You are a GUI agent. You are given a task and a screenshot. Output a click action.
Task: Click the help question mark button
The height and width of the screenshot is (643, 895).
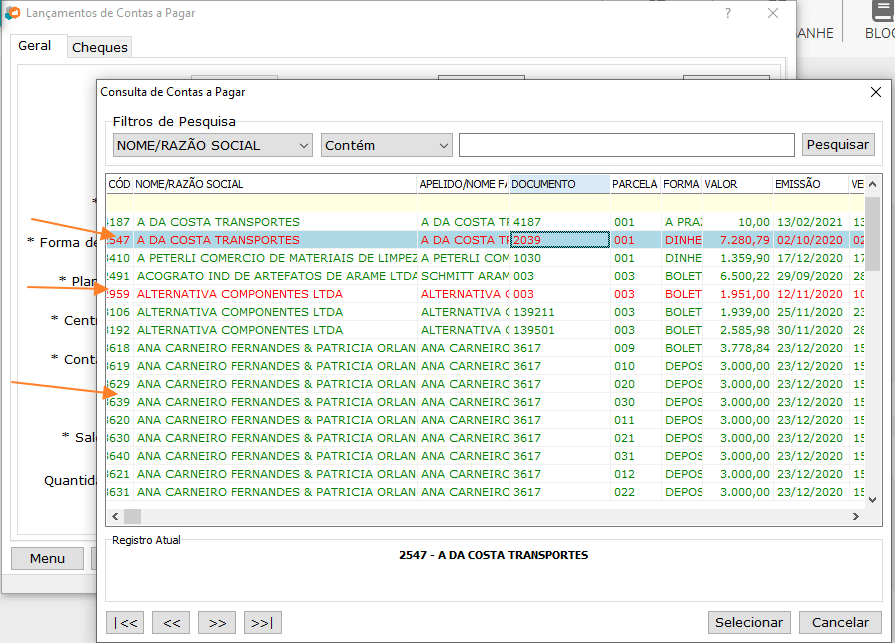[x=727, y=14]
